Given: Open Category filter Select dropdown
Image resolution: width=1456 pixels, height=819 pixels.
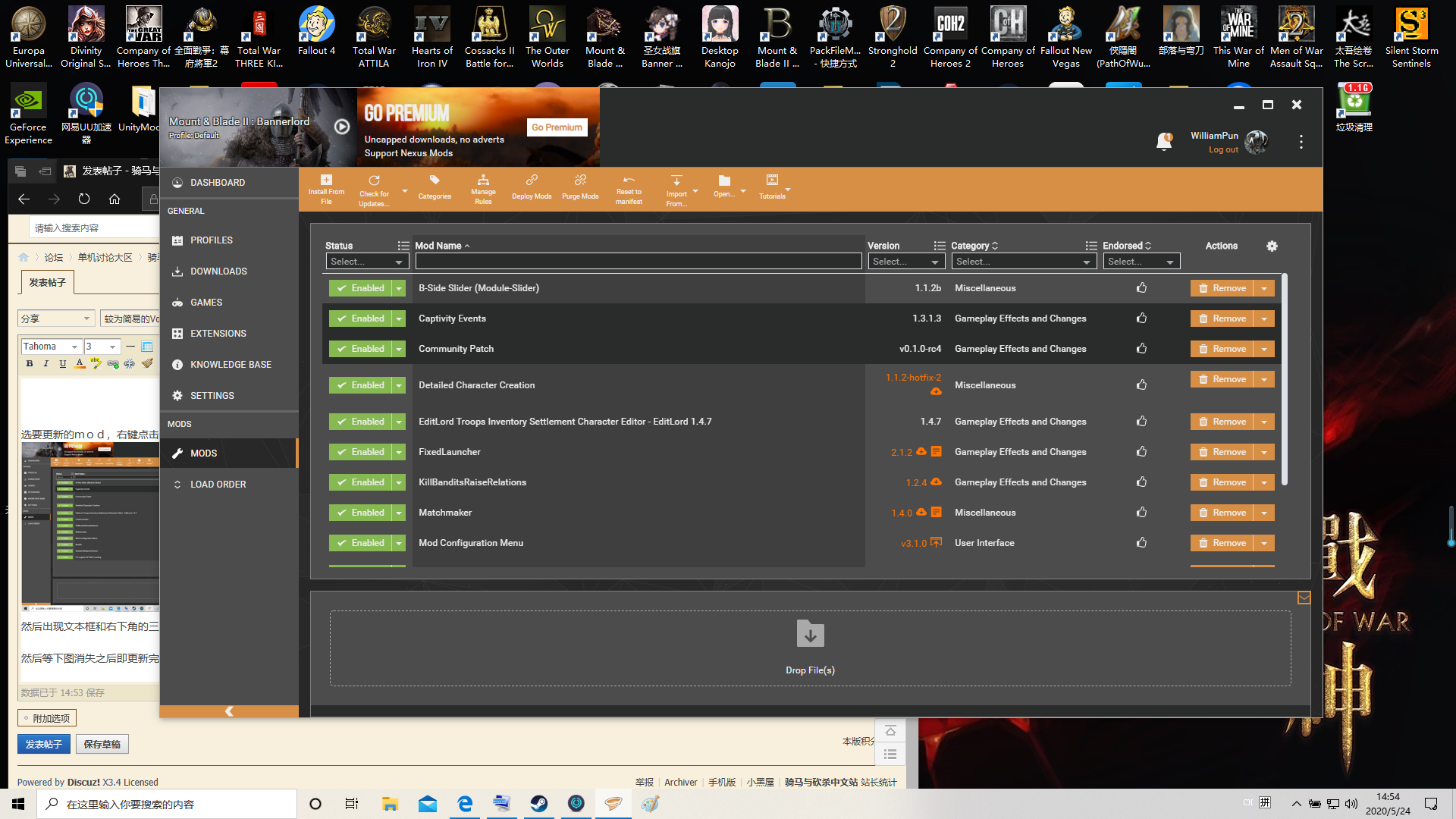Looking at the screenshot, I should click(1024, 262).
